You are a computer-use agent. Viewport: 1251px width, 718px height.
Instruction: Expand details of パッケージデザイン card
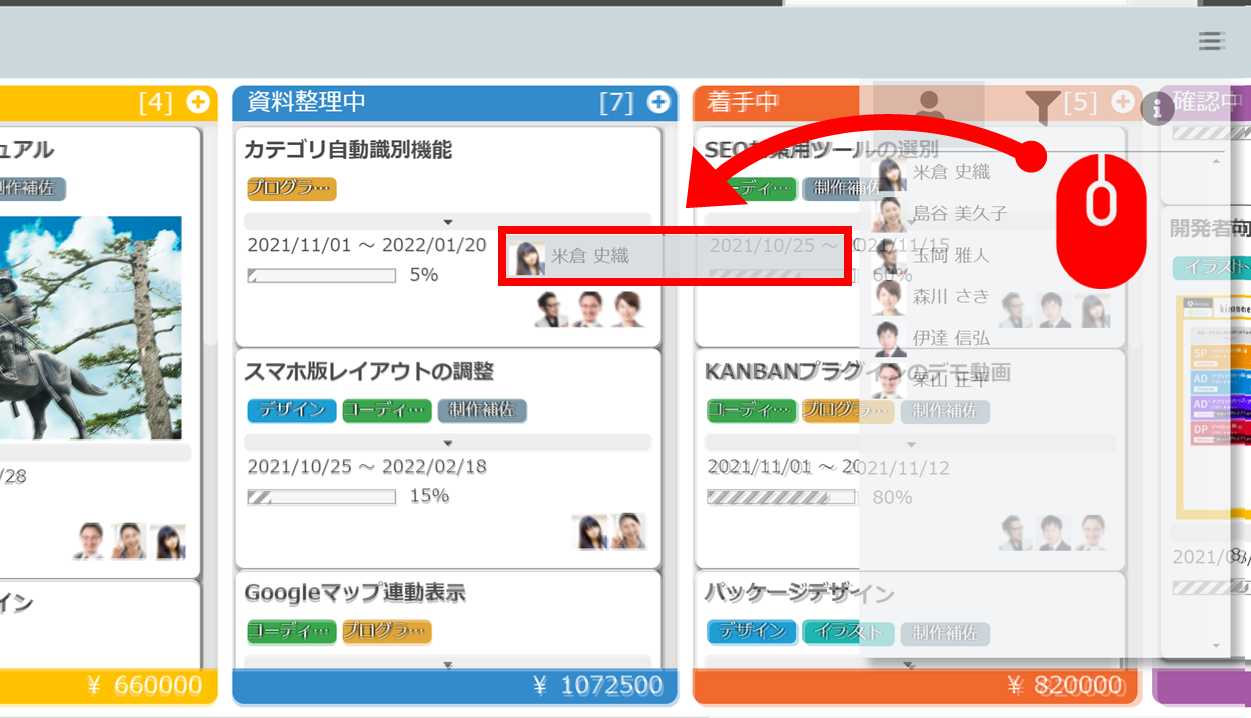click(910, 663)
